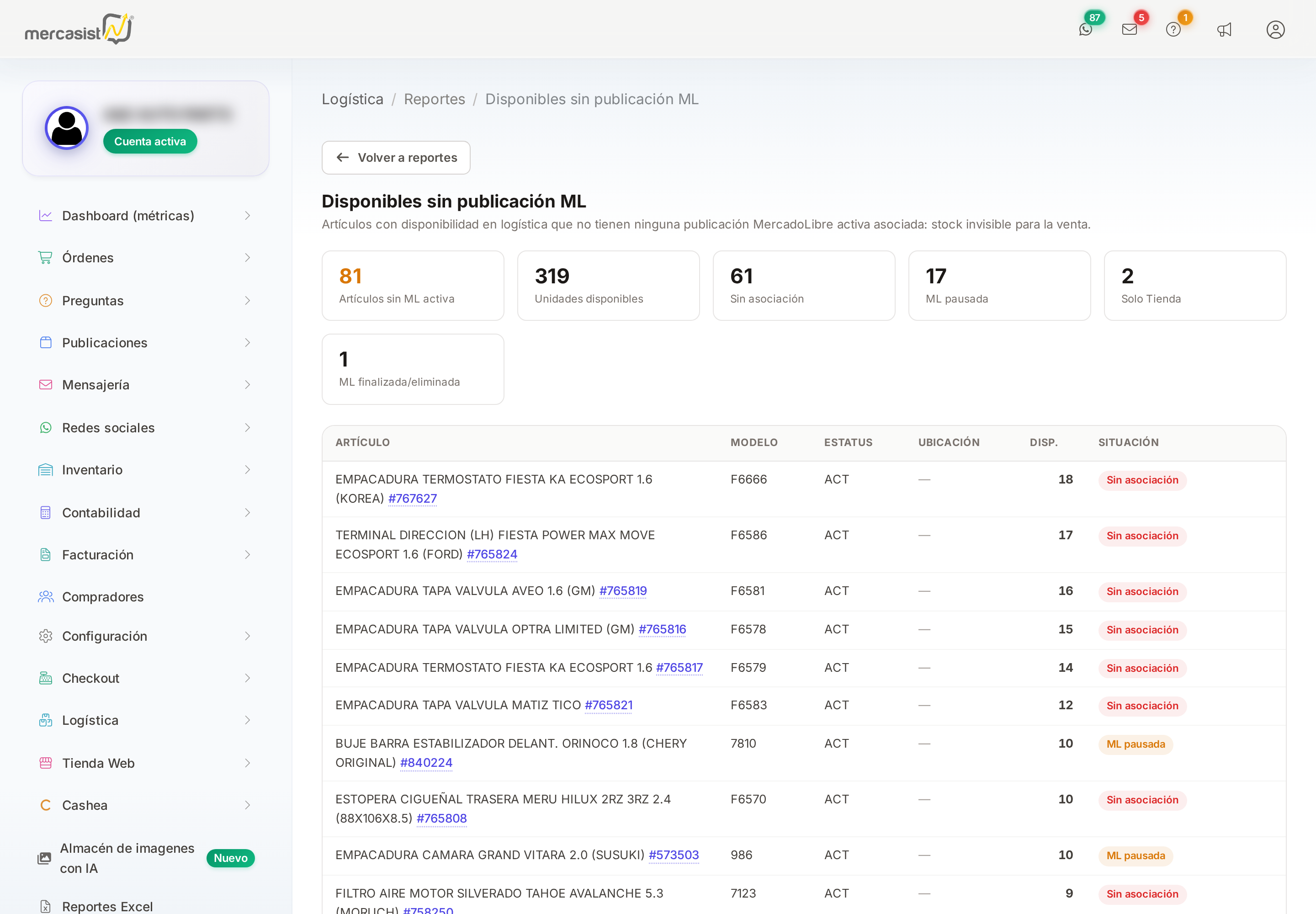The height and width of the screenshot is (914, 1316).
Task: Click the ML pausada tag on model 7810 row
Action: coord(1135,744)
